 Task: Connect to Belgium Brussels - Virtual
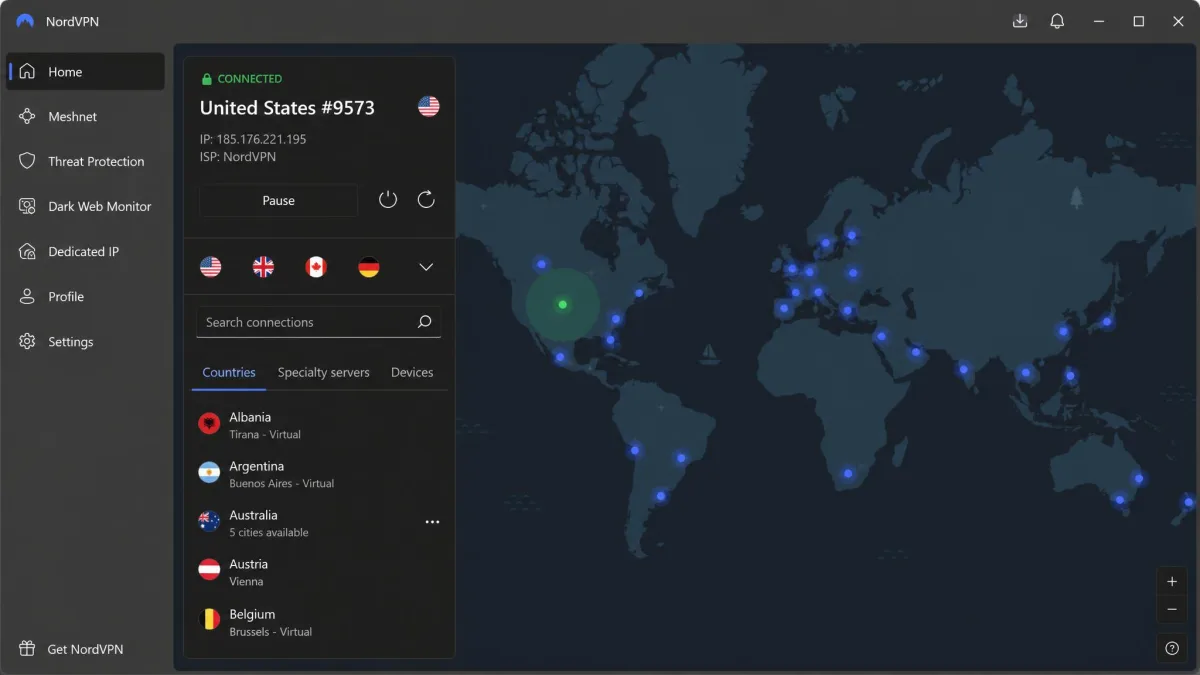[319, 622]
